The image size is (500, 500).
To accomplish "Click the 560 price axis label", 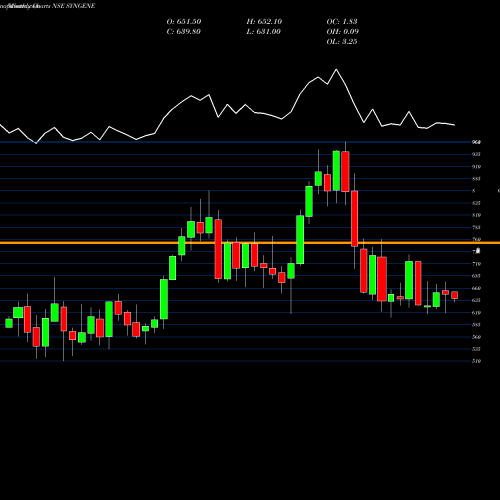I will point(476,337).
